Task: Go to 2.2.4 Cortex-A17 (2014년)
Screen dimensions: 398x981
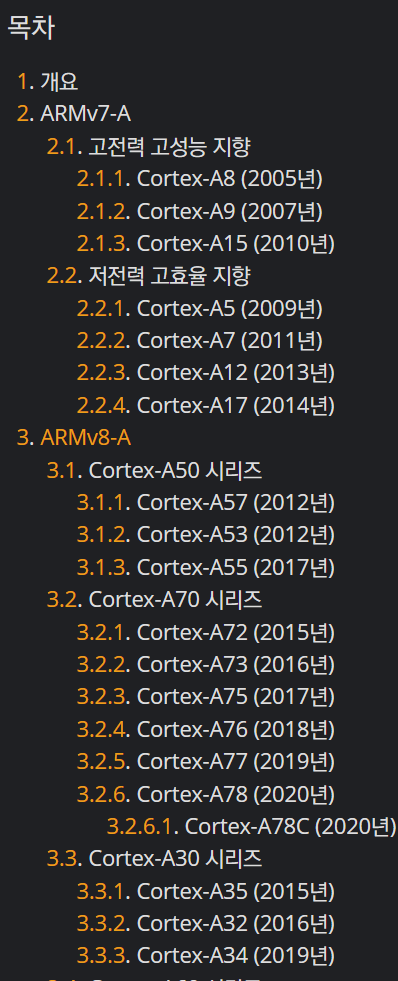Action: click(x=206, y=406)
